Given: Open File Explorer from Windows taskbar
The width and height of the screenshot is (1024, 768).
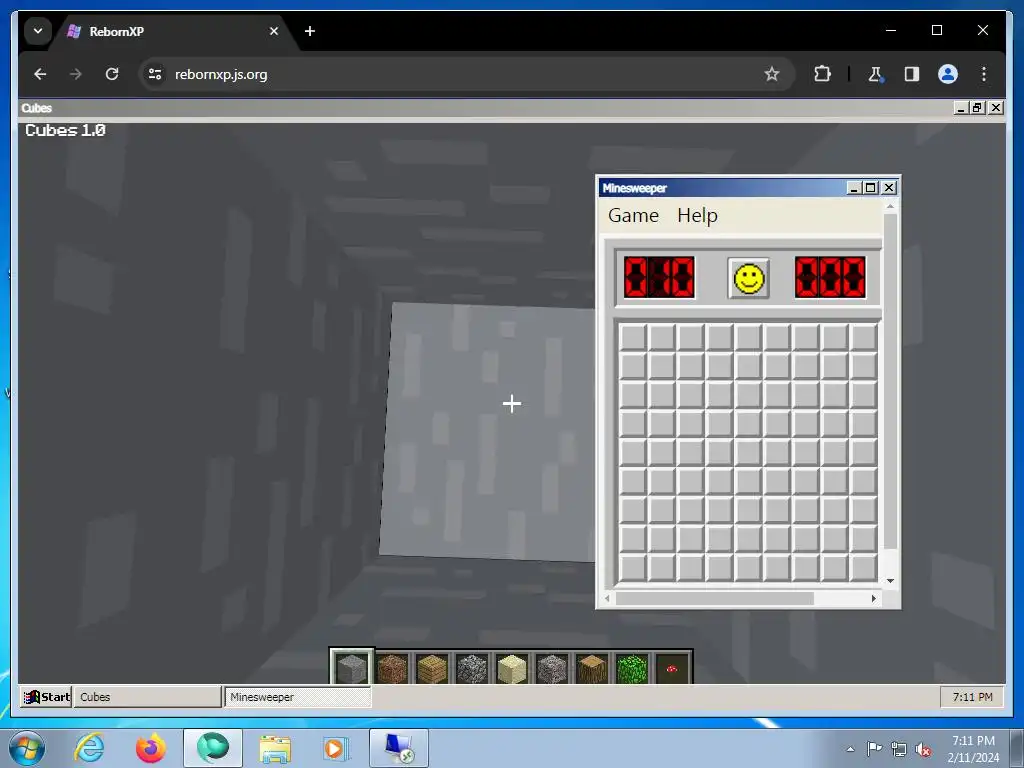Looking at the screenshot, I should click(x=275, y=748).
